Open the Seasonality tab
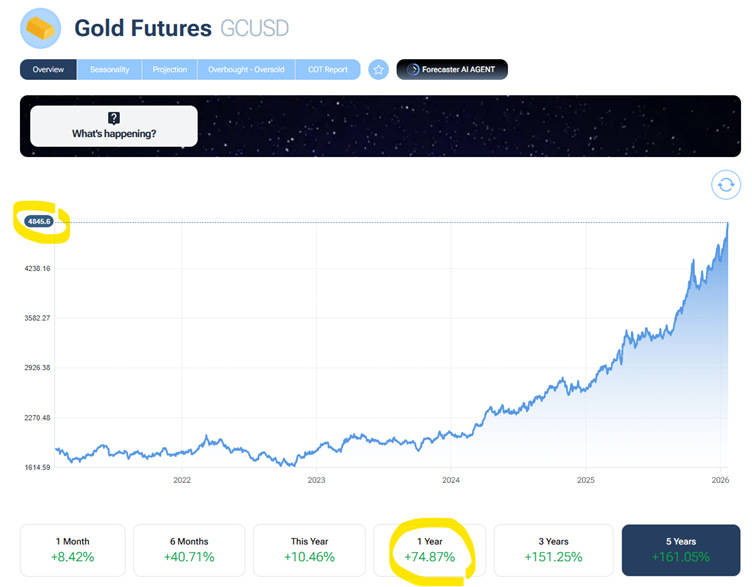Viewport: 752px width, 587px height. pos(110,70)
